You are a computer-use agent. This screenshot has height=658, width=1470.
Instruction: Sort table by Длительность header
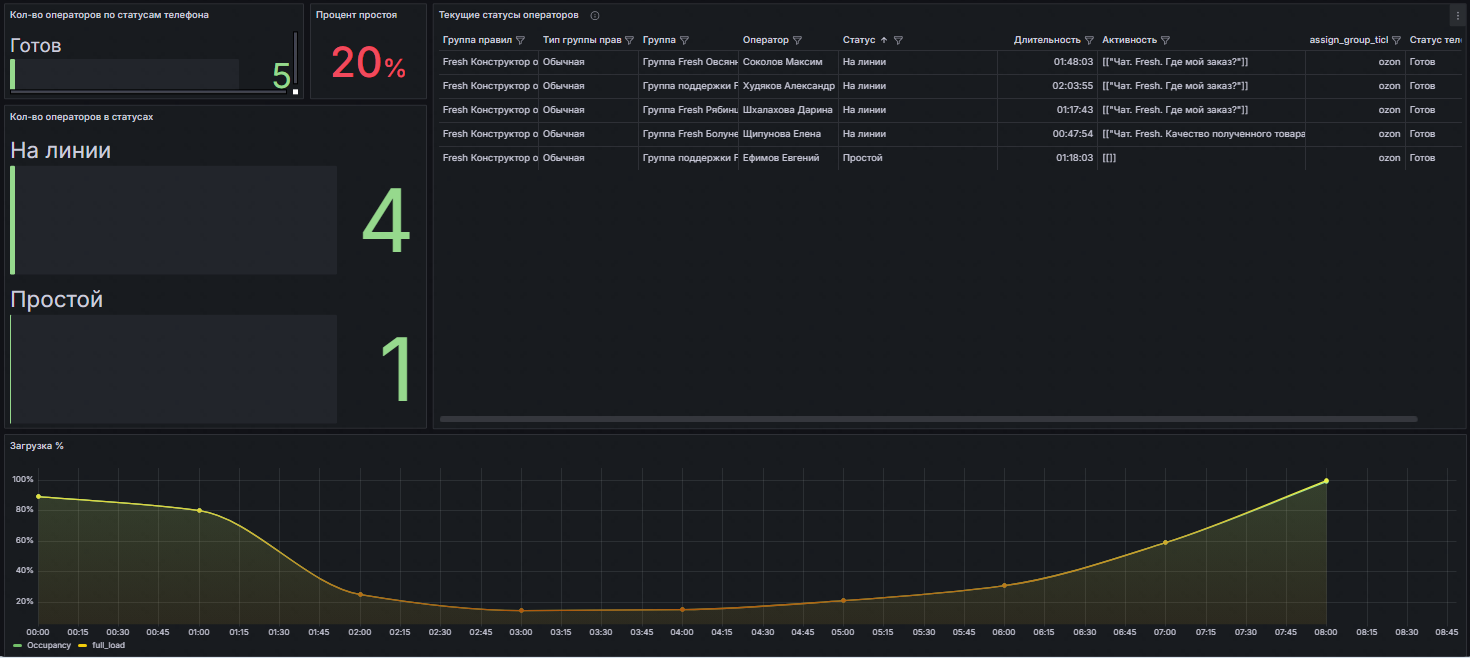coord(1046,41)
